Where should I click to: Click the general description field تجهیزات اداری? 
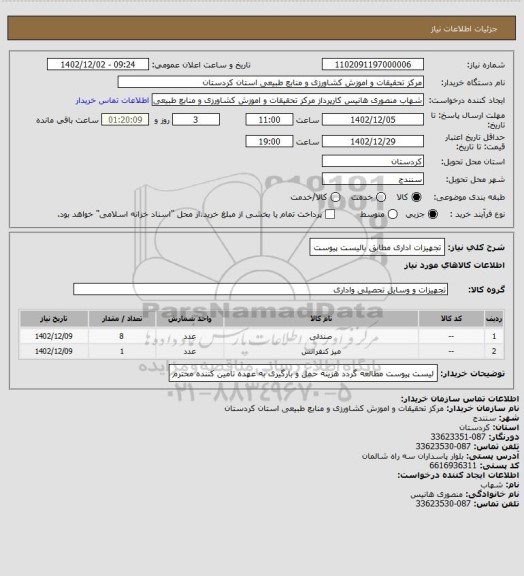tap(377, 247)
